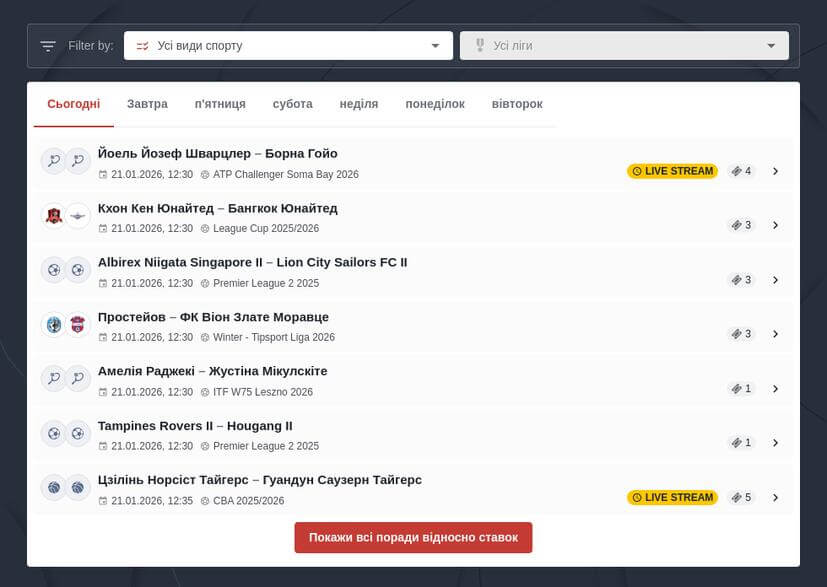Open the Амелія Раджекі – Жустіна Мікулскіте match
Viewport: 827px width, 587px height.
(213, 371)
